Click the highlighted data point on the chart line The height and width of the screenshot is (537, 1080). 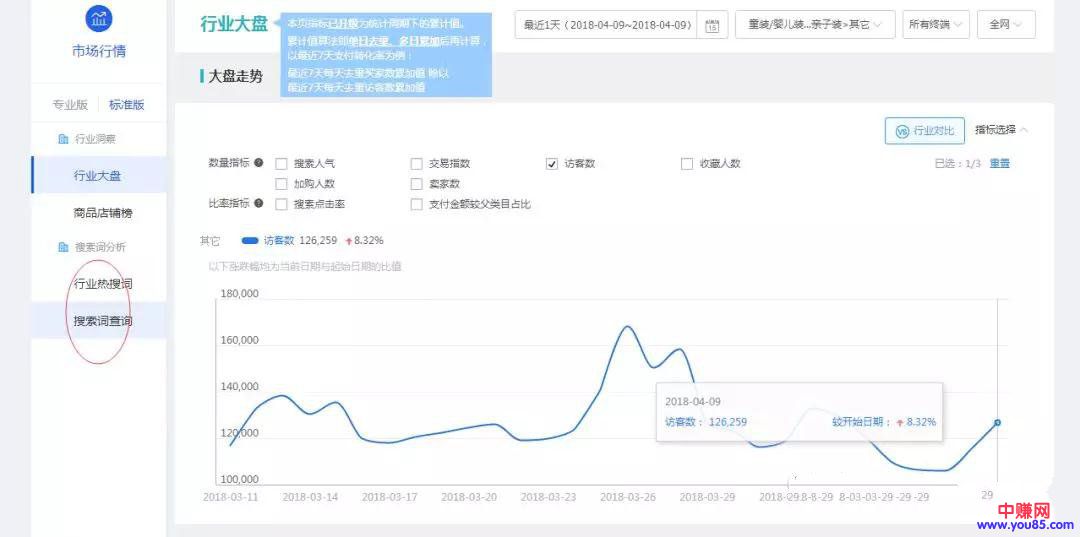pos(997,423)
